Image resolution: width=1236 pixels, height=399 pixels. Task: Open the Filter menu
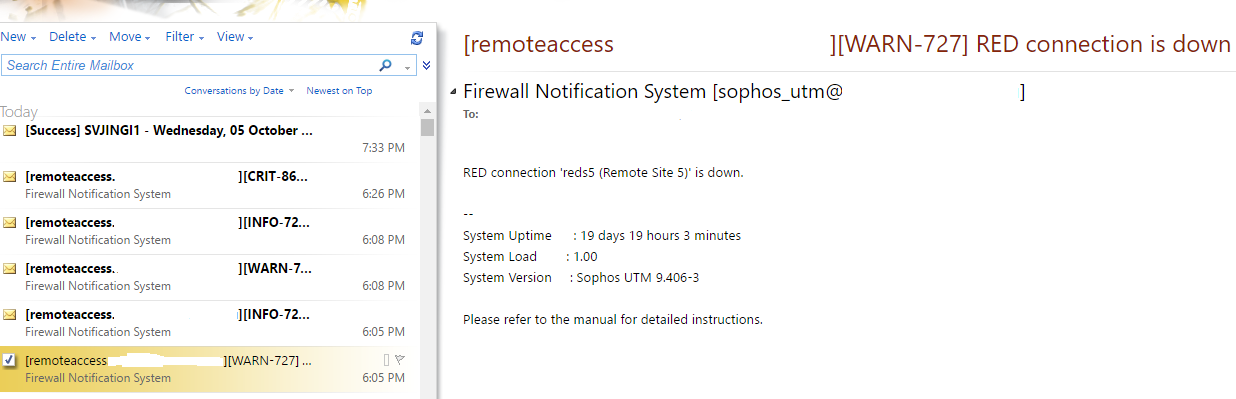click(185, 37)
